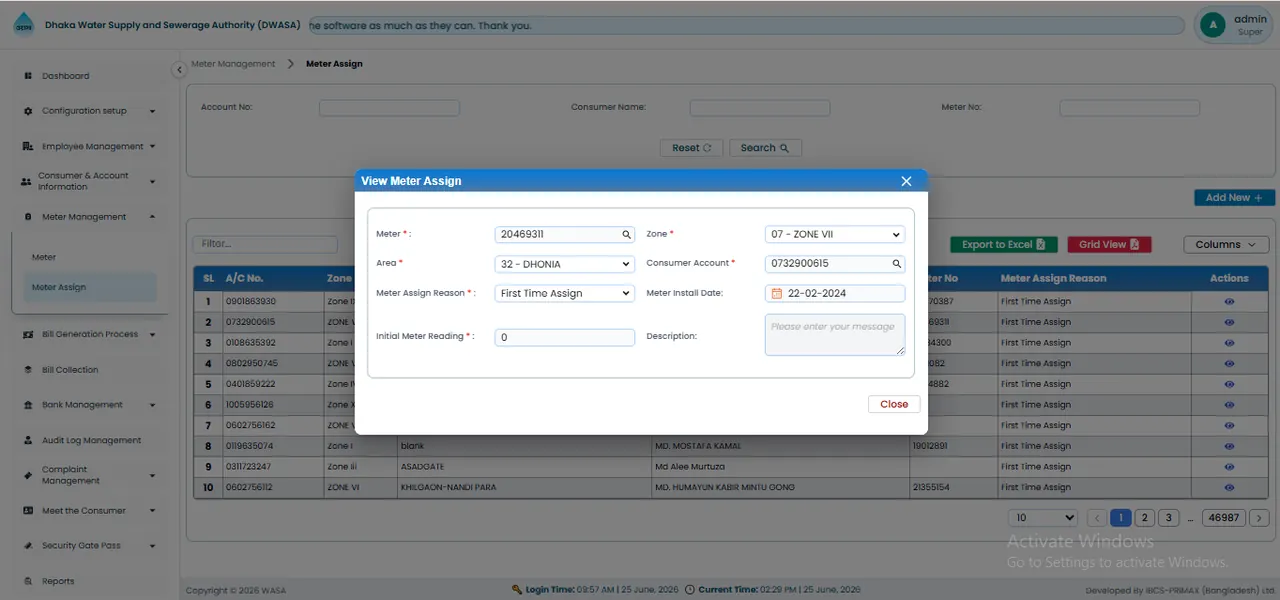
Task: Click the Export to Excel button
Action: pyautogui.click(x=1003, y=245)
